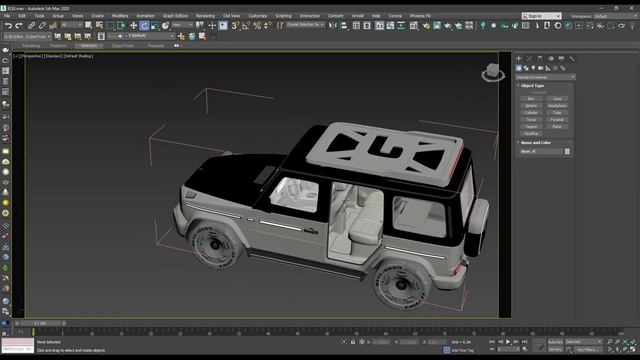The height and width of the screenshot is (360, 640).
Task: Open Standard Primitives category dropdown
Action: pyautogui.click(x=545, y=77)
